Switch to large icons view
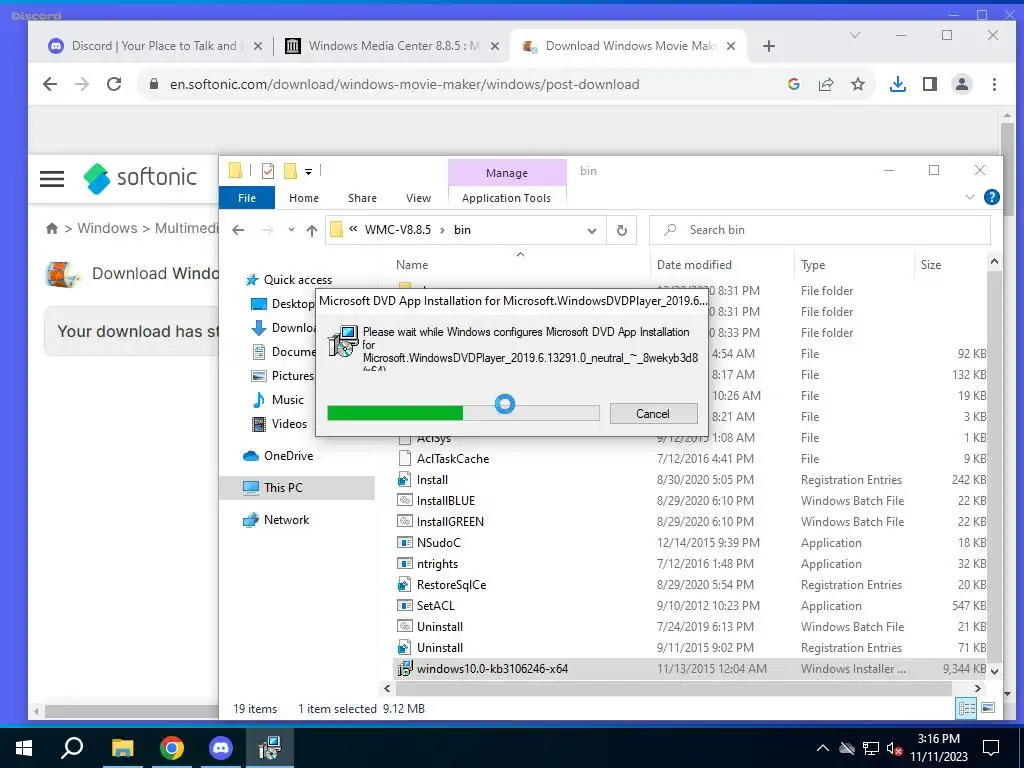This screenshot has height=768, width=1024. point(988,709)
